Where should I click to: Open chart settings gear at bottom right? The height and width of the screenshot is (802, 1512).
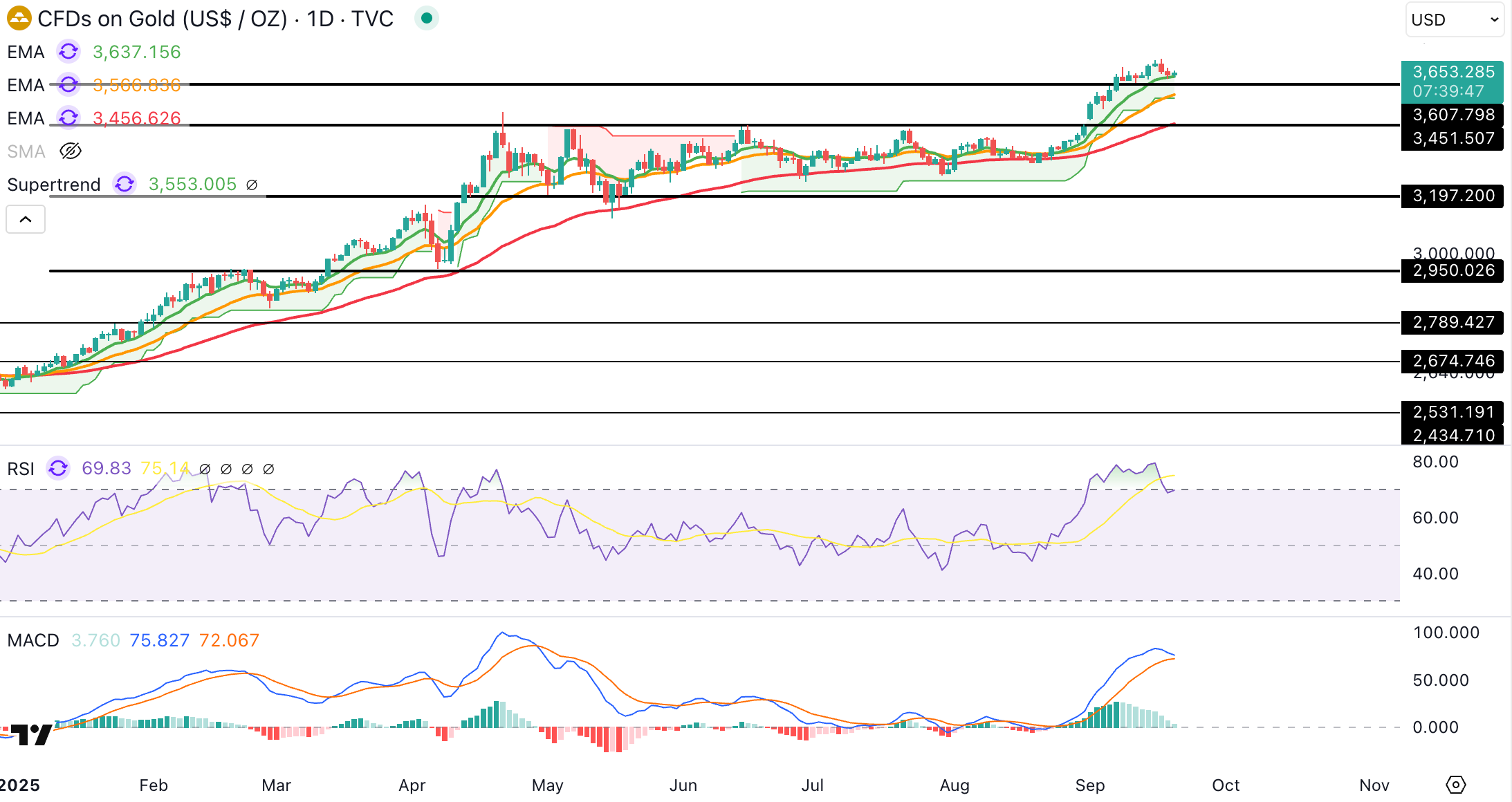(1455, 785)
